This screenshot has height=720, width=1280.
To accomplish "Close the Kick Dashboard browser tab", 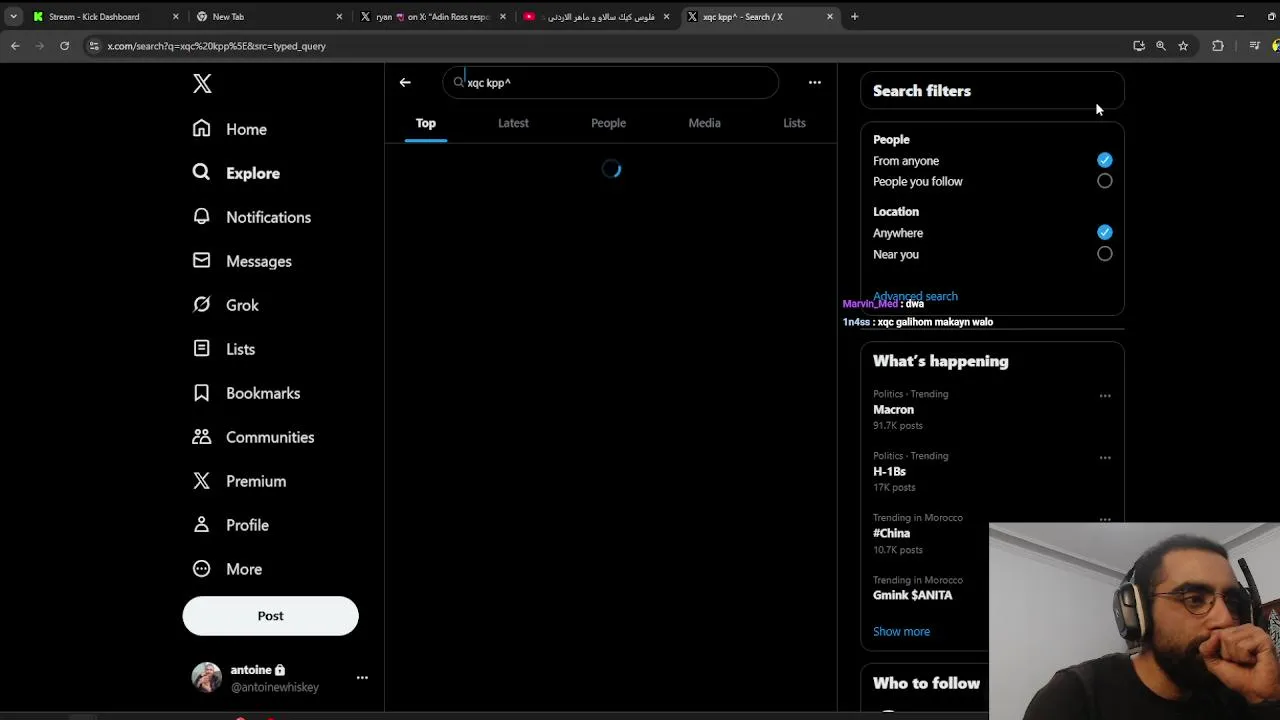I will 175,16.
